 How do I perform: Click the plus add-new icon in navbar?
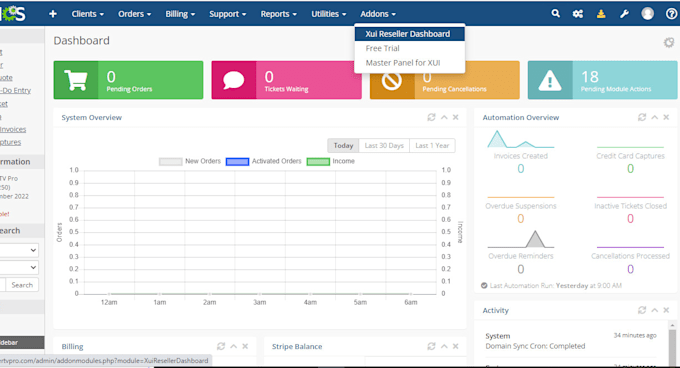point(53,14)
